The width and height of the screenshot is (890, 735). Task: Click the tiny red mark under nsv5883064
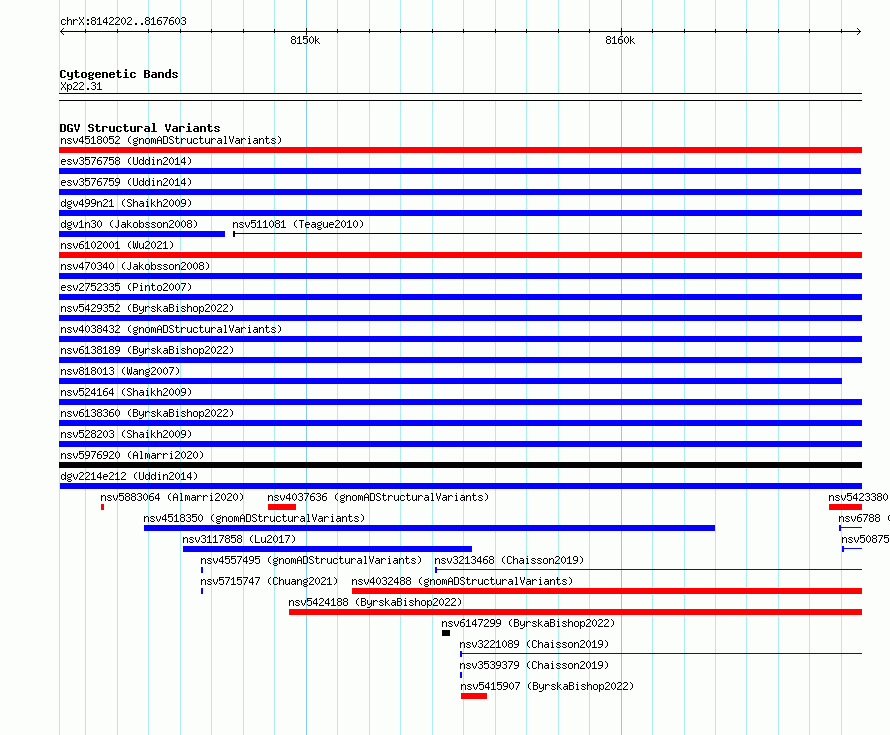click(102, 507)
